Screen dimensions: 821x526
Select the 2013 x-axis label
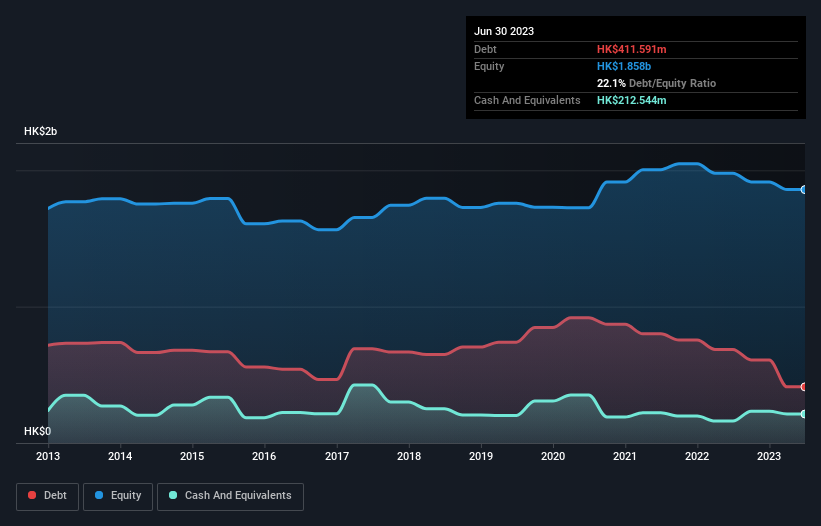click(x=49, y=456)
